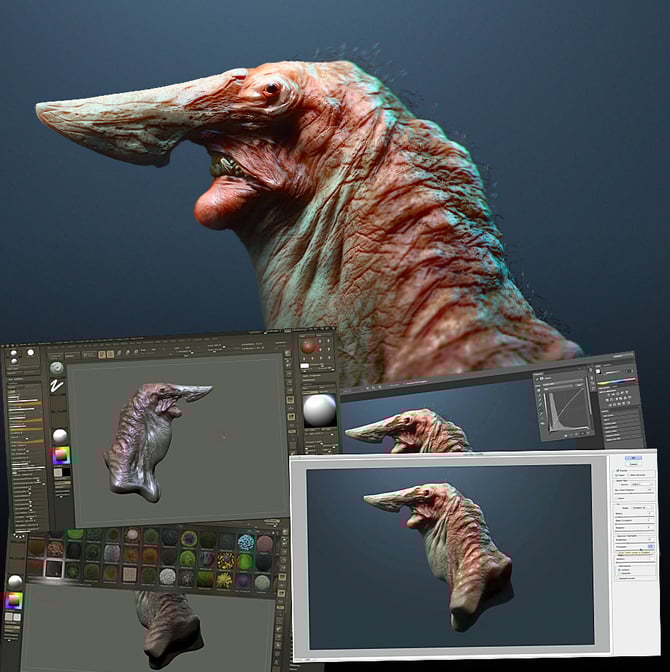This screenshot has width=670, height=672.
Task: Pick a hue in upper ZBrush color picker
Action: click(61, 456)
